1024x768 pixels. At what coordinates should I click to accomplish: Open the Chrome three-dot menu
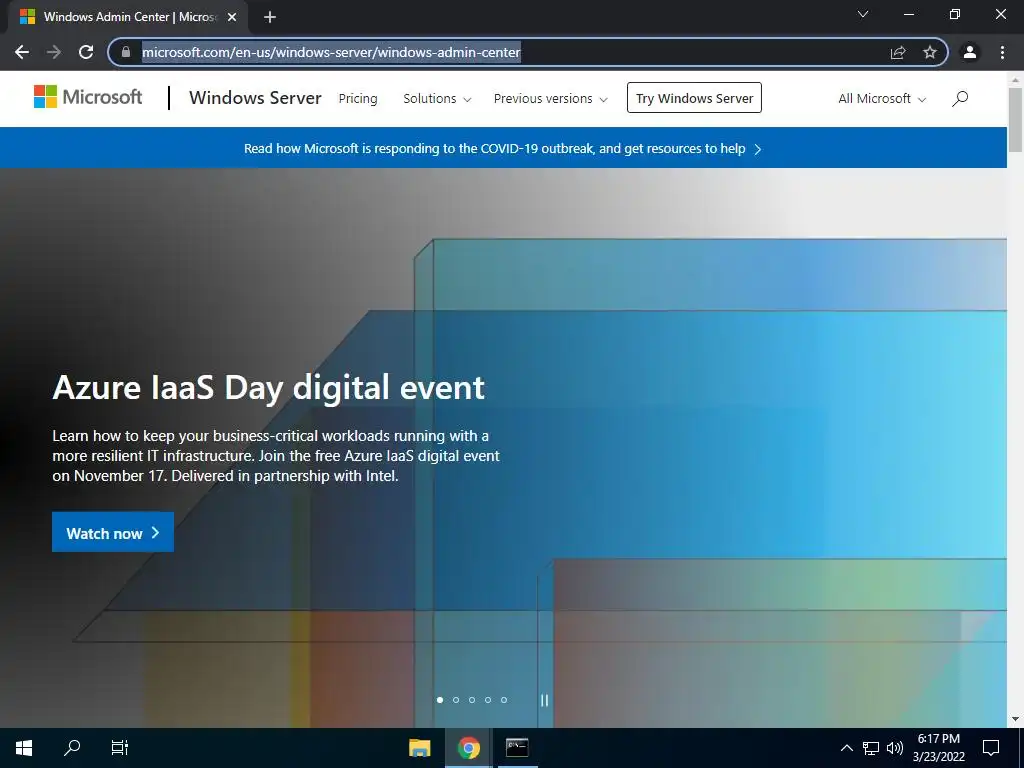1002,52
